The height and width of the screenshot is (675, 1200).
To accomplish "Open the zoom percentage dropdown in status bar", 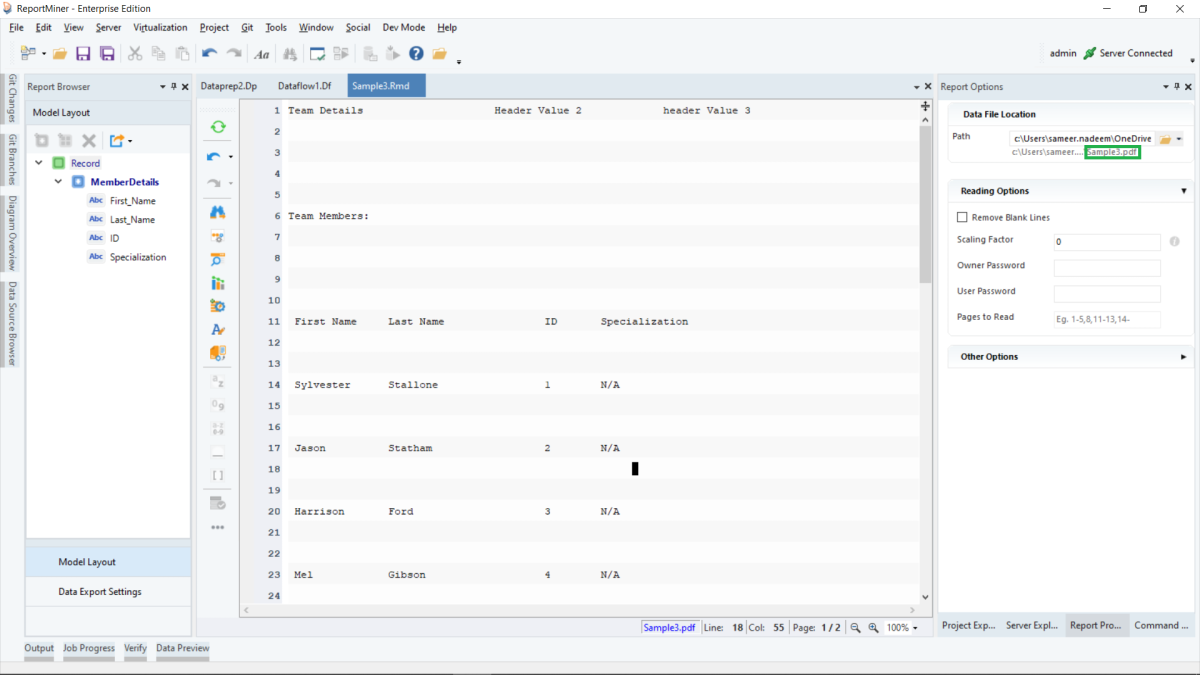I will click(916, 627).
